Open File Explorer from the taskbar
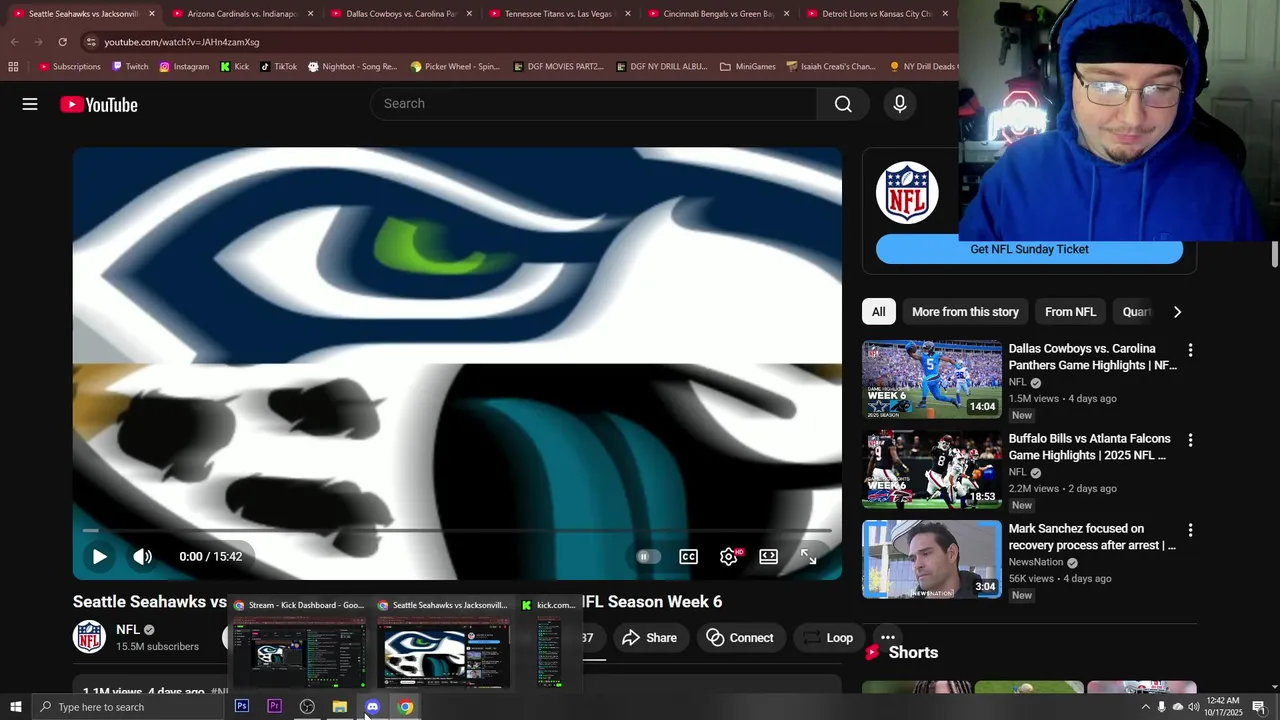 340,707
